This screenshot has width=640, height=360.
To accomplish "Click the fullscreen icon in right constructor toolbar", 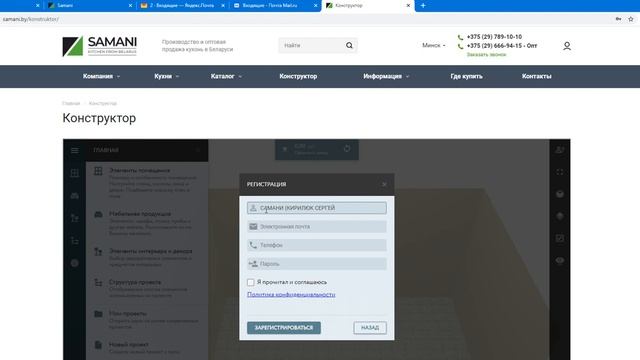I will 560,172.
